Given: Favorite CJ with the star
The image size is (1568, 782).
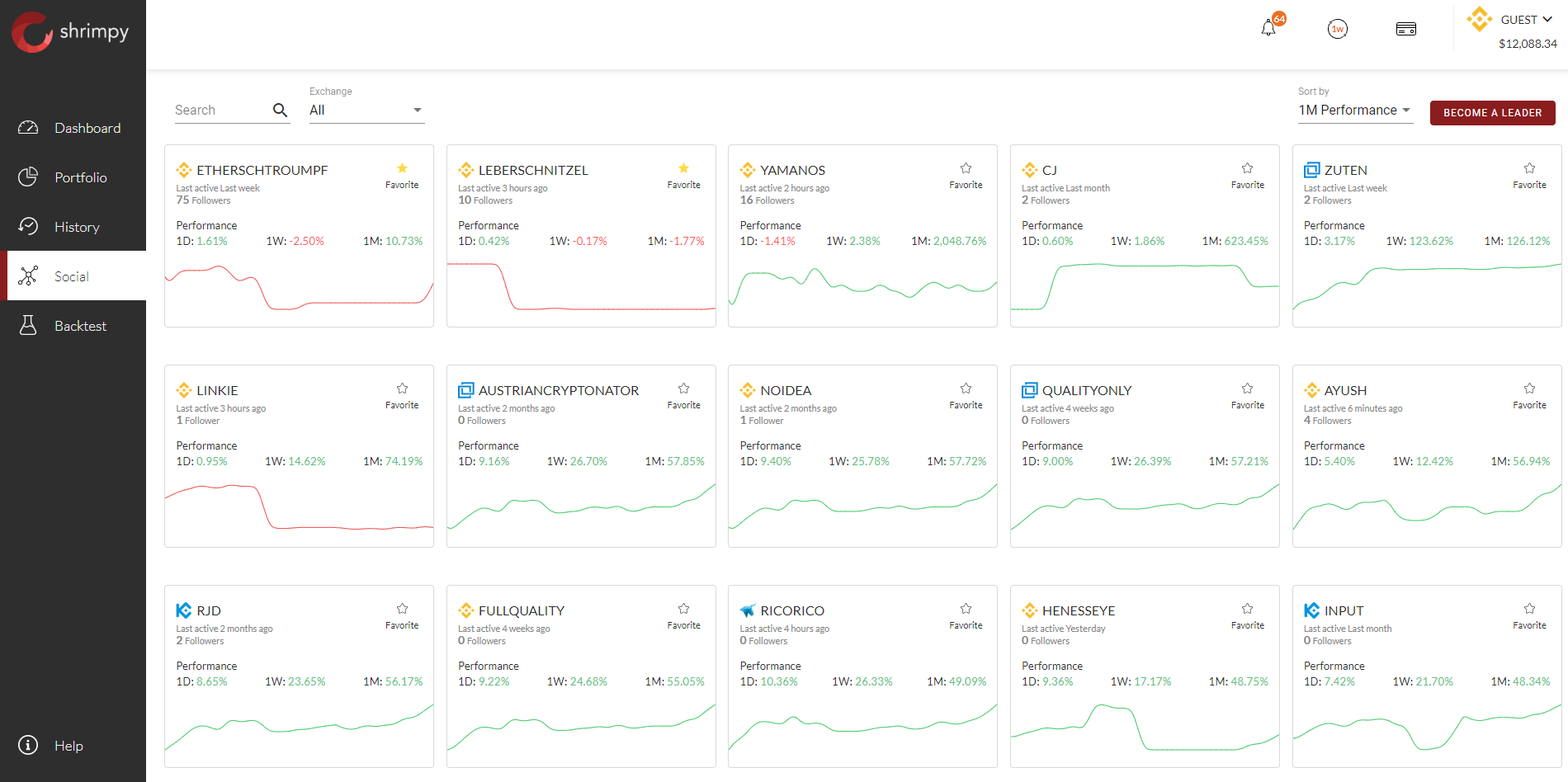Looking at the screenshot, I should point(1247,168).
